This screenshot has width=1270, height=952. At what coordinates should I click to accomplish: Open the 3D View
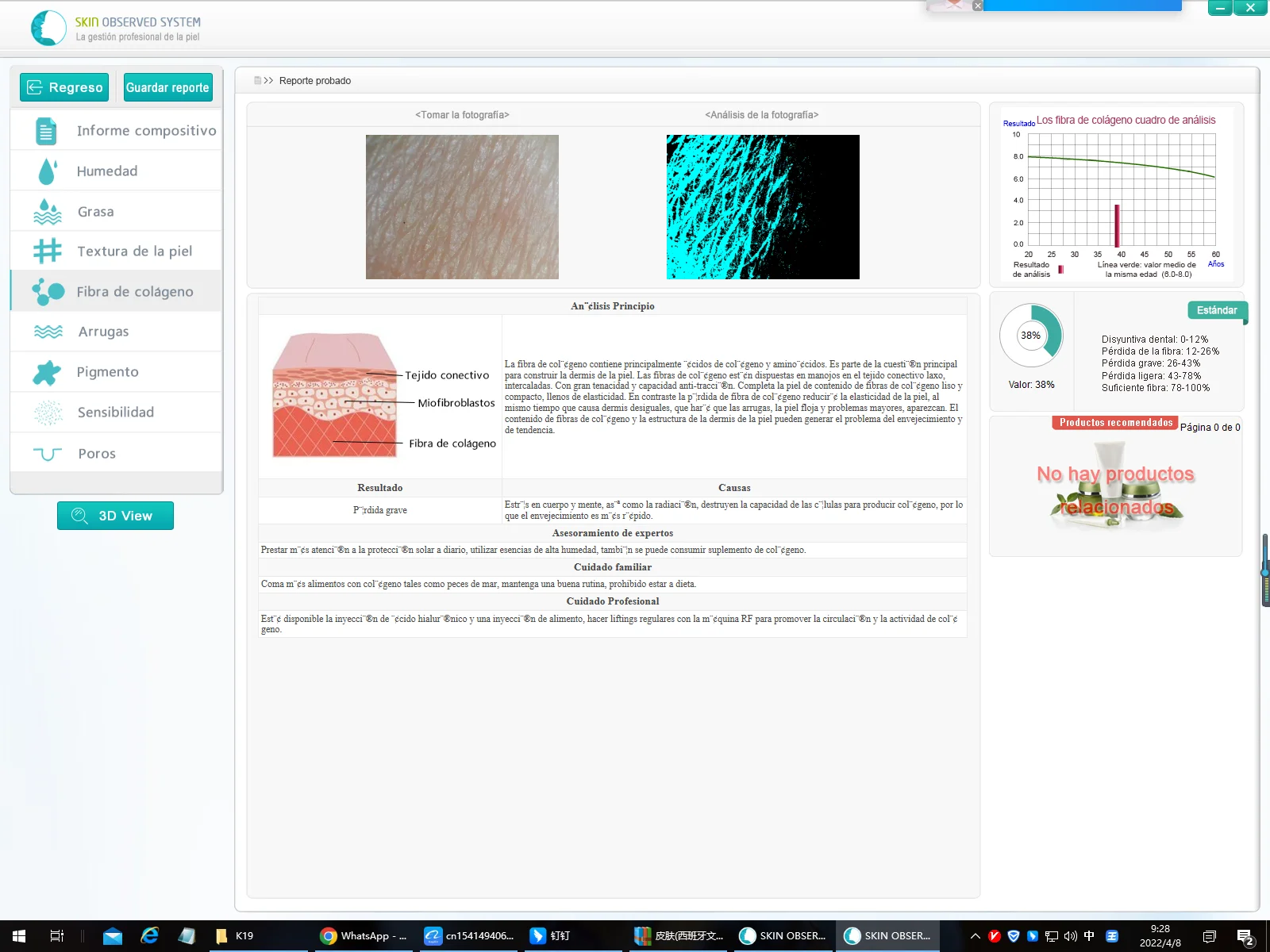coord(114,515)
